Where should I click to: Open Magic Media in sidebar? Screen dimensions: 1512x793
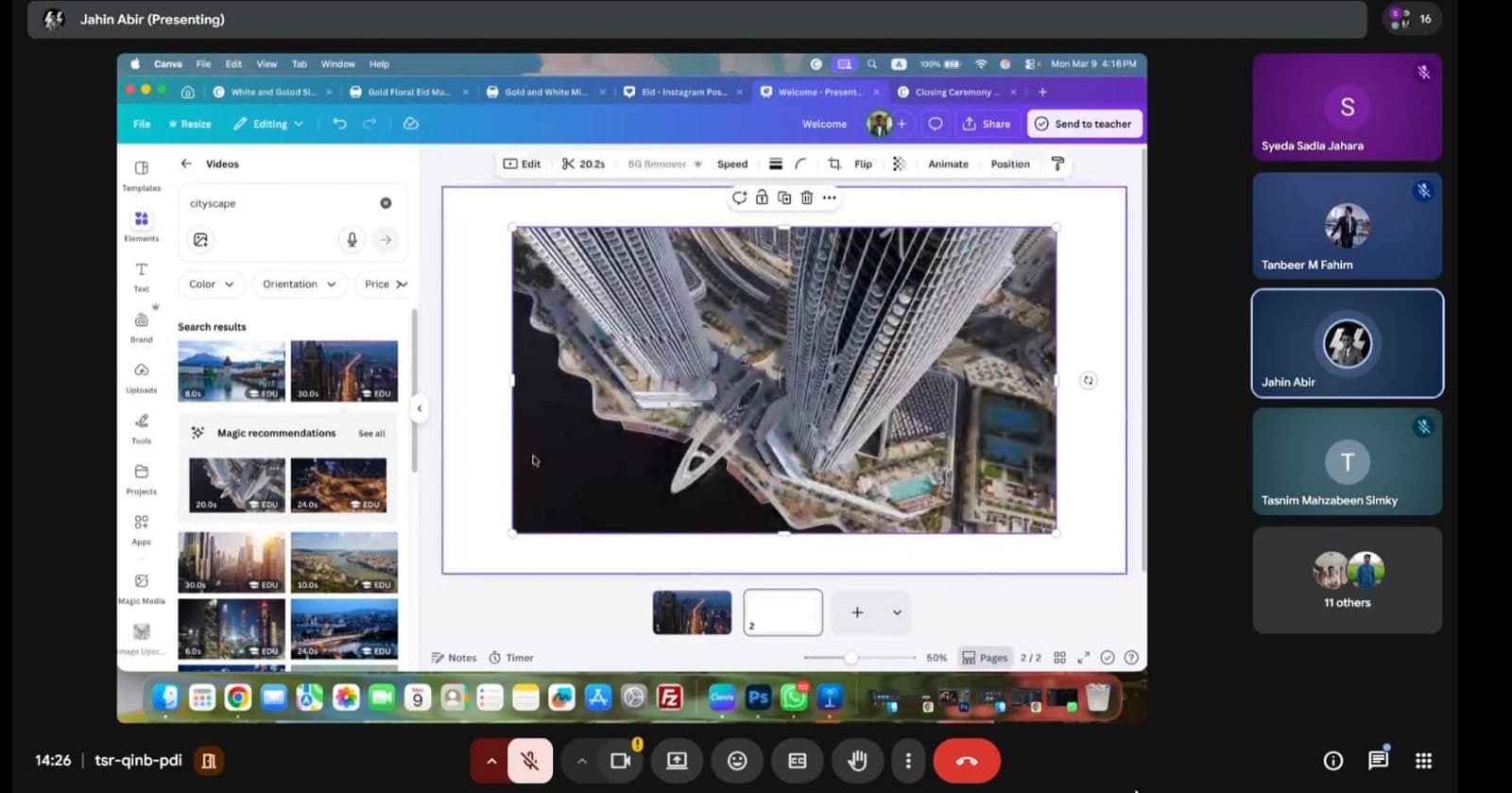point(141,587)
